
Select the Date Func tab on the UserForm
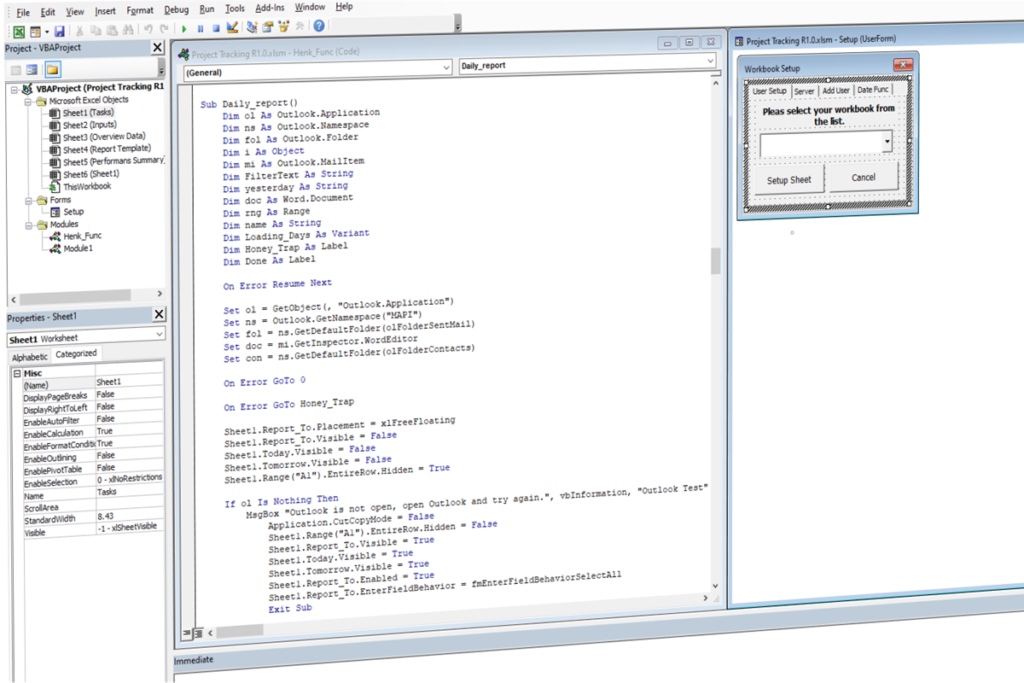pyautogui.click(x=874, y=89)
